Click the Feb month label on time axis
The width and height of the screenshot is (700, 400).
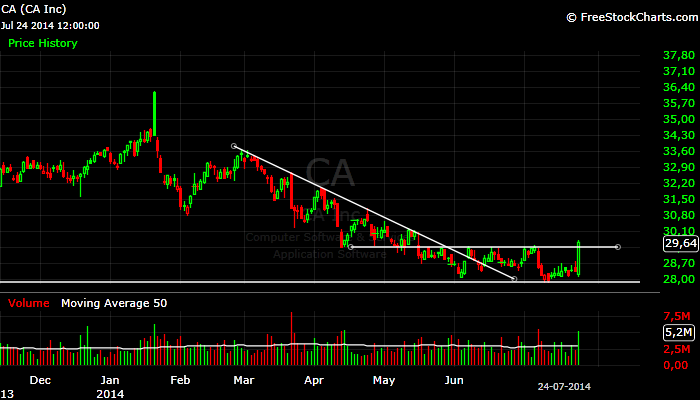pyautogui.click(x=180, y=380)
